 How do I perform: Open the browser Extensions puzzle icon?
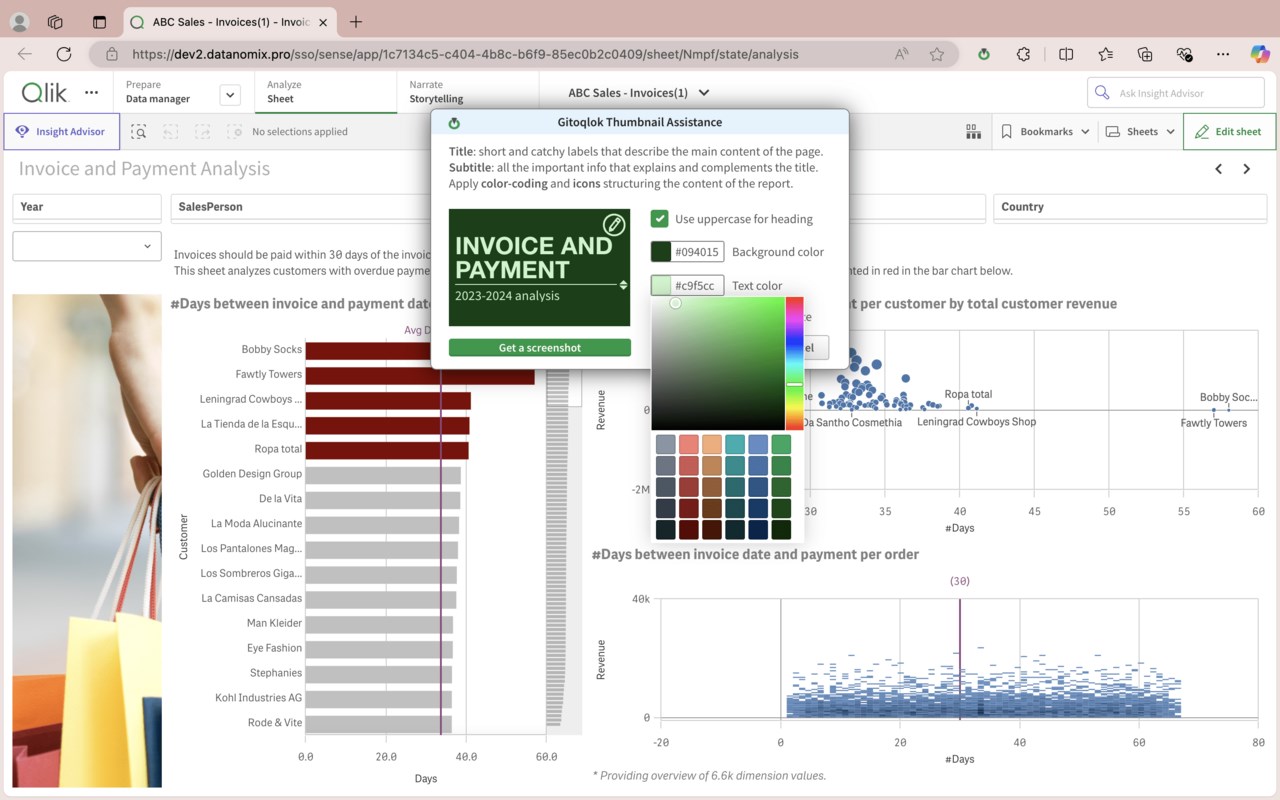pyautogui.click(x=1023, y=54)
